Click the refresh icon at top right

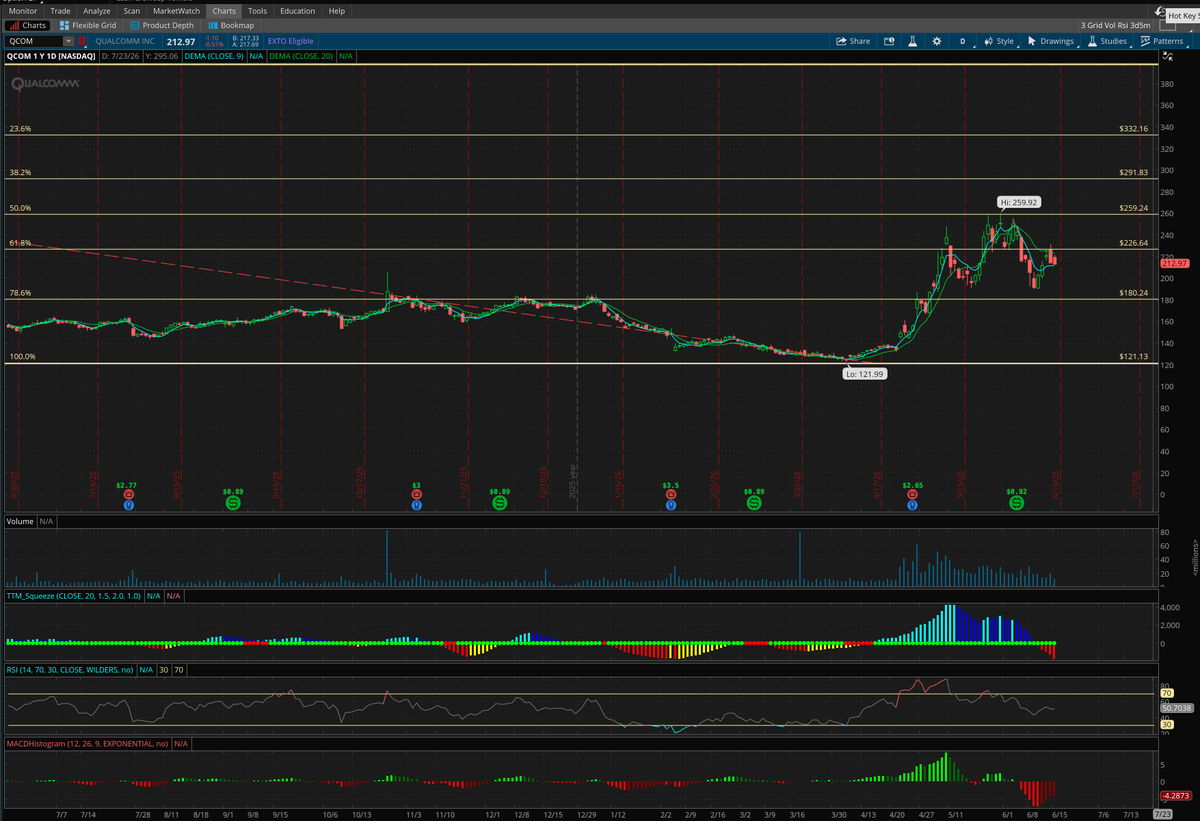point(1160,11)
